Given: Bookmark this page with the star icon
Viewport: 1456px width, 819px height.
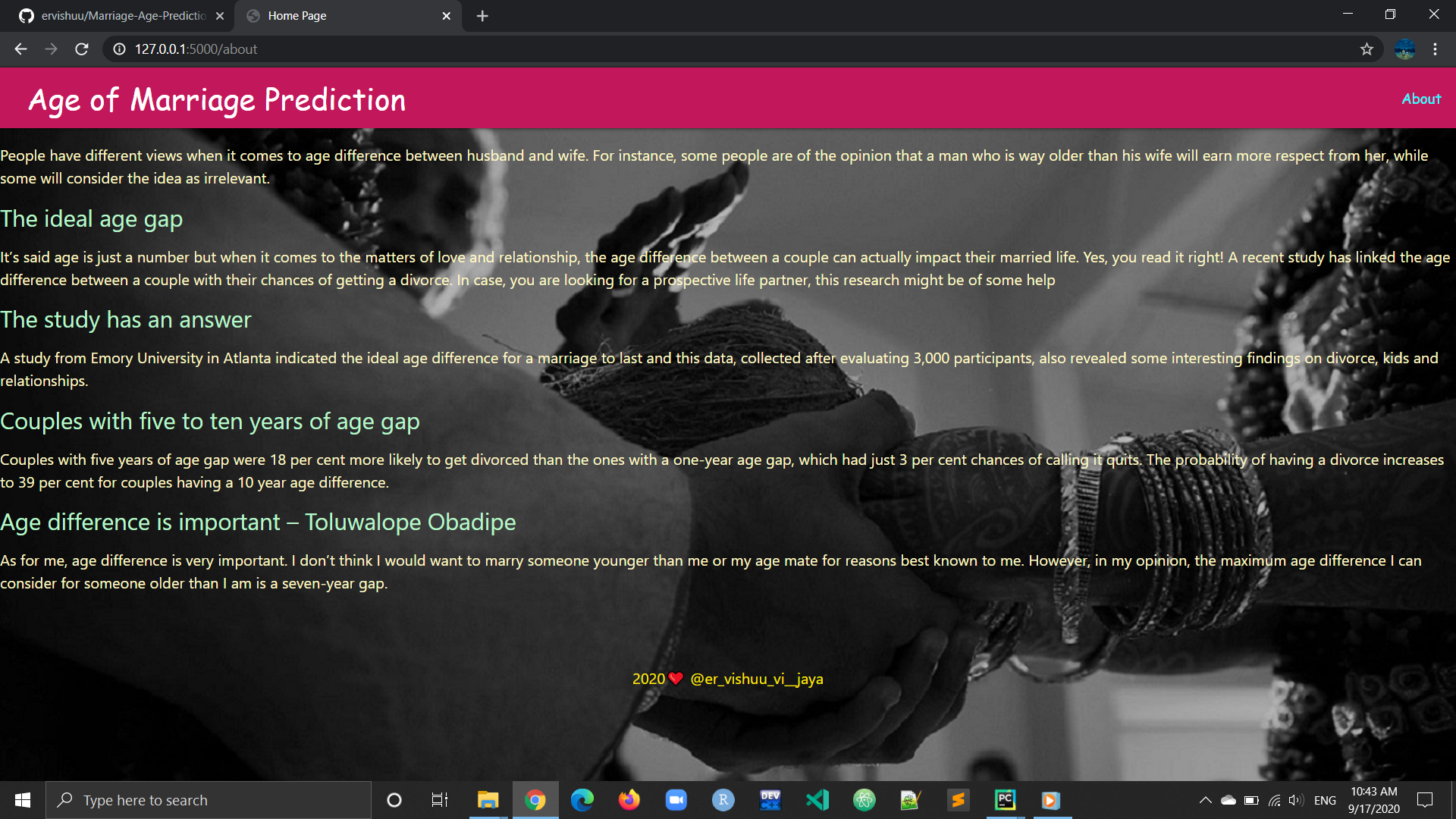Looking at the screenshot, I should tap(1367, 49).
